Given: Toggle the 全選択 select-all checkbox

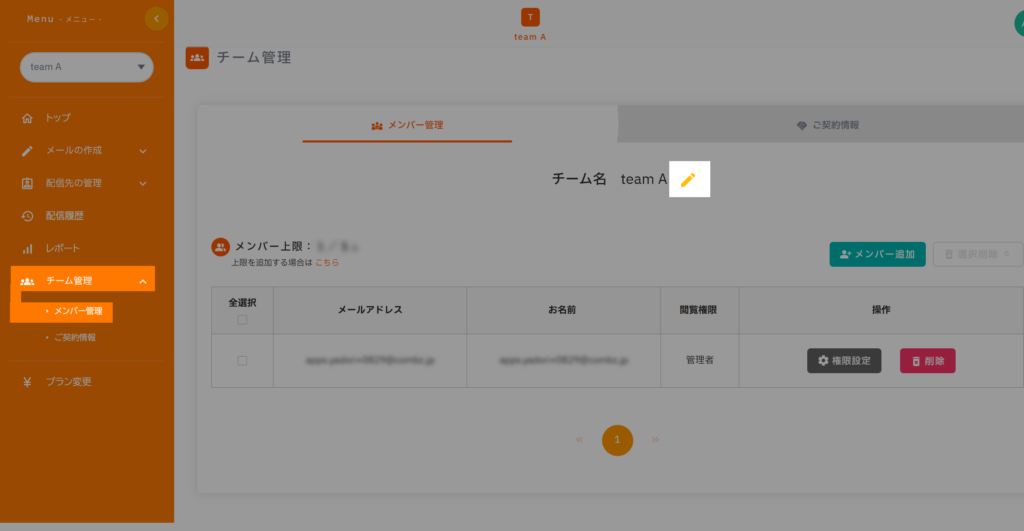Looking at the screenshot, I should pos(242,320).
